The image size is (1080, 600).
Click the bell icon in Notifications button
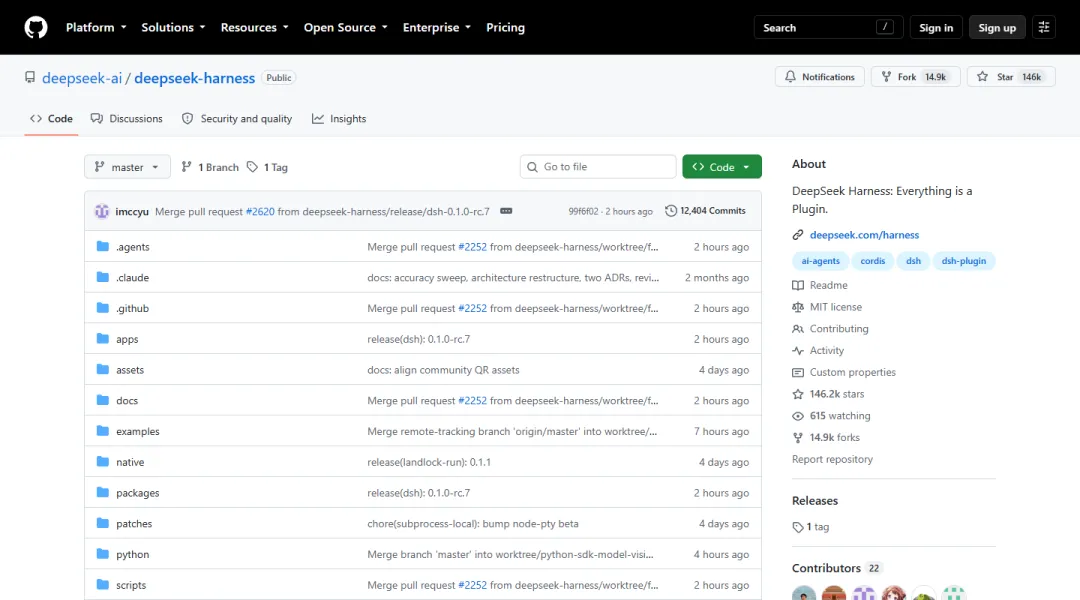(790, 76)
